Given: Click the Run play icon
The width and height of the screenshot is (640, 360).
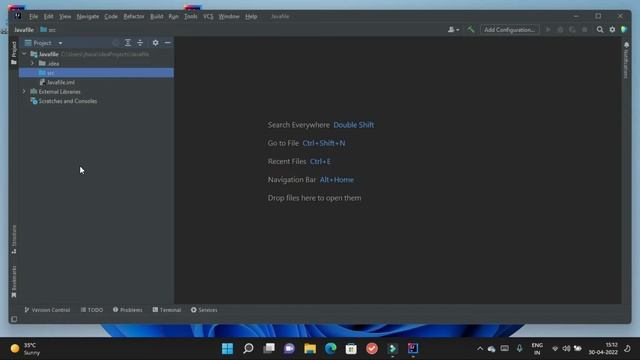Looking at the screenshot, I should click(x=548, y=30).
